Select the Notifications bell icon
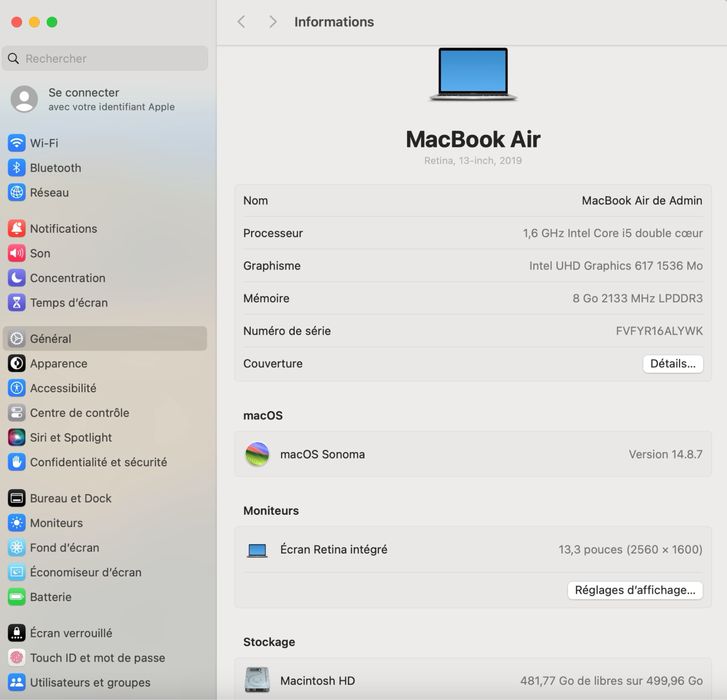Viewport: 727px width, 700px height. pos(17,228)
